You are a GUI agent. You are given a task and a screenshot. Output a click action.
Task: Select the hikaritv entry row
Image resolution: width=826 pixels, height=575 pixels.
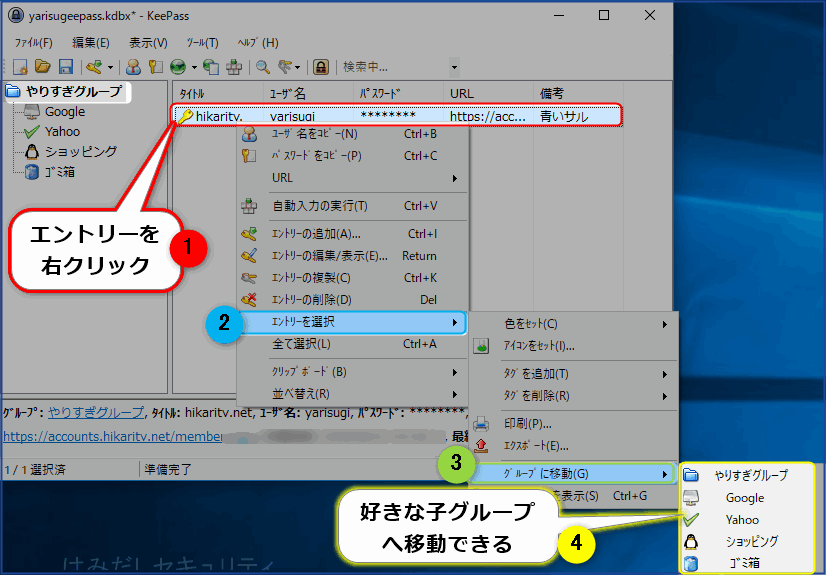click(398, 115)
